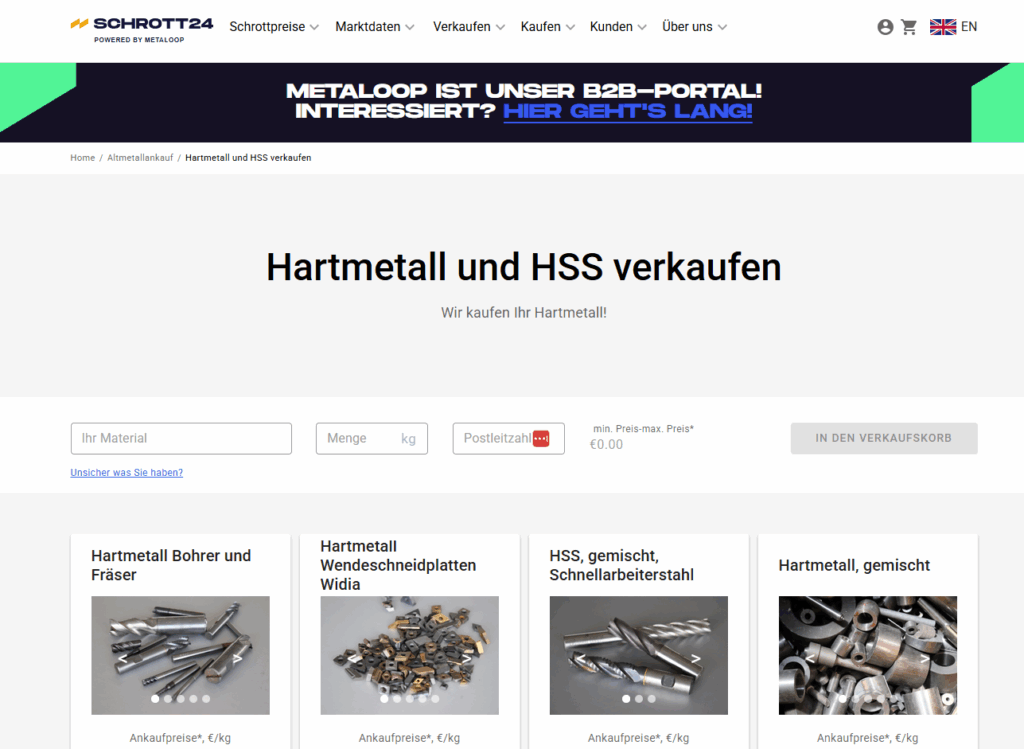Viewport: 1024px width, 749px height.
Task: Open the shopping cart icon
Action: 909,27
